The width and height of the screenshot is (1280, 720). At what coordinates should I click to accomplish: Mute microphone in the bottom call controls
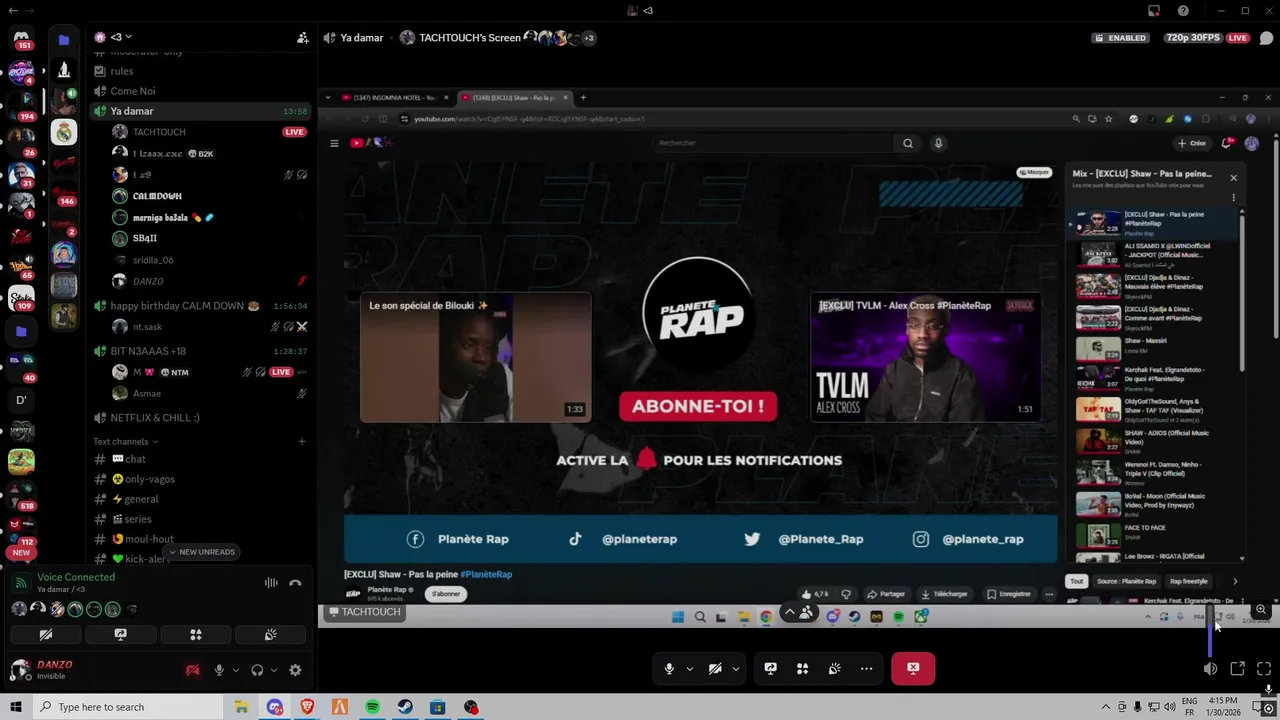(x=669, y=668)
